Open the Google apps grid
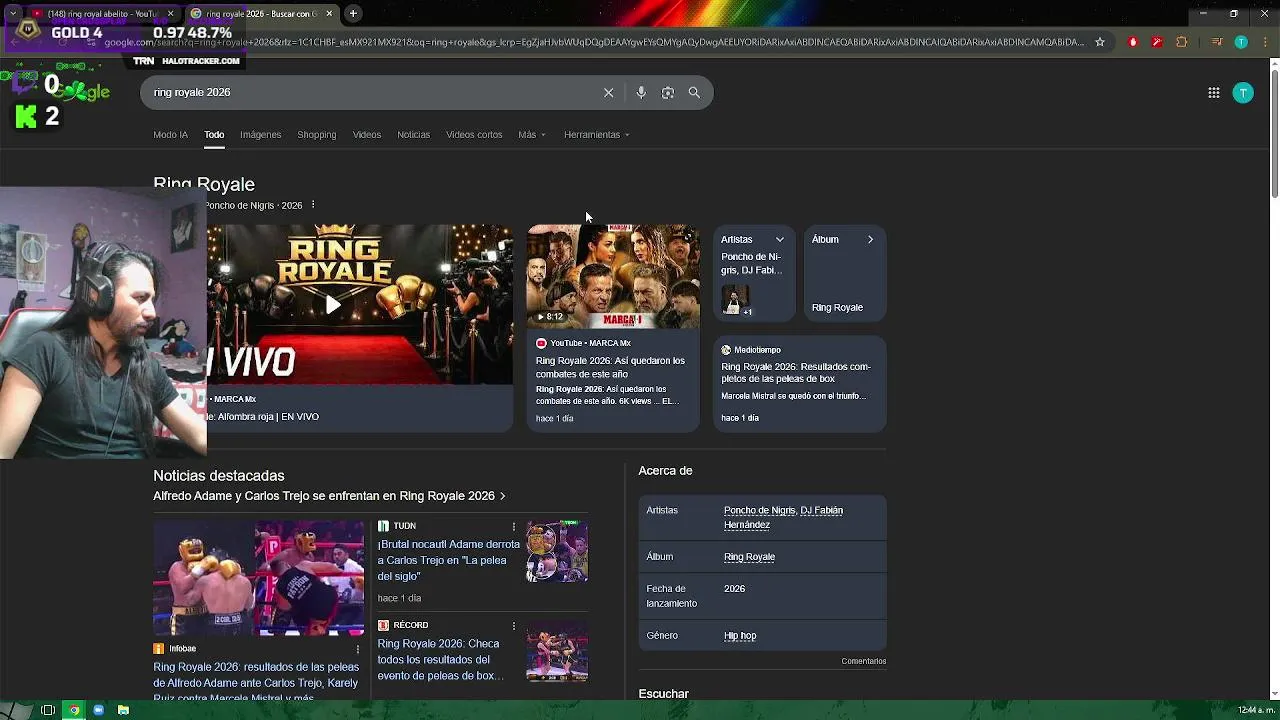The width and height of the screenshot is (1280, 720). pyautogui.click(x=1213, y=93)
